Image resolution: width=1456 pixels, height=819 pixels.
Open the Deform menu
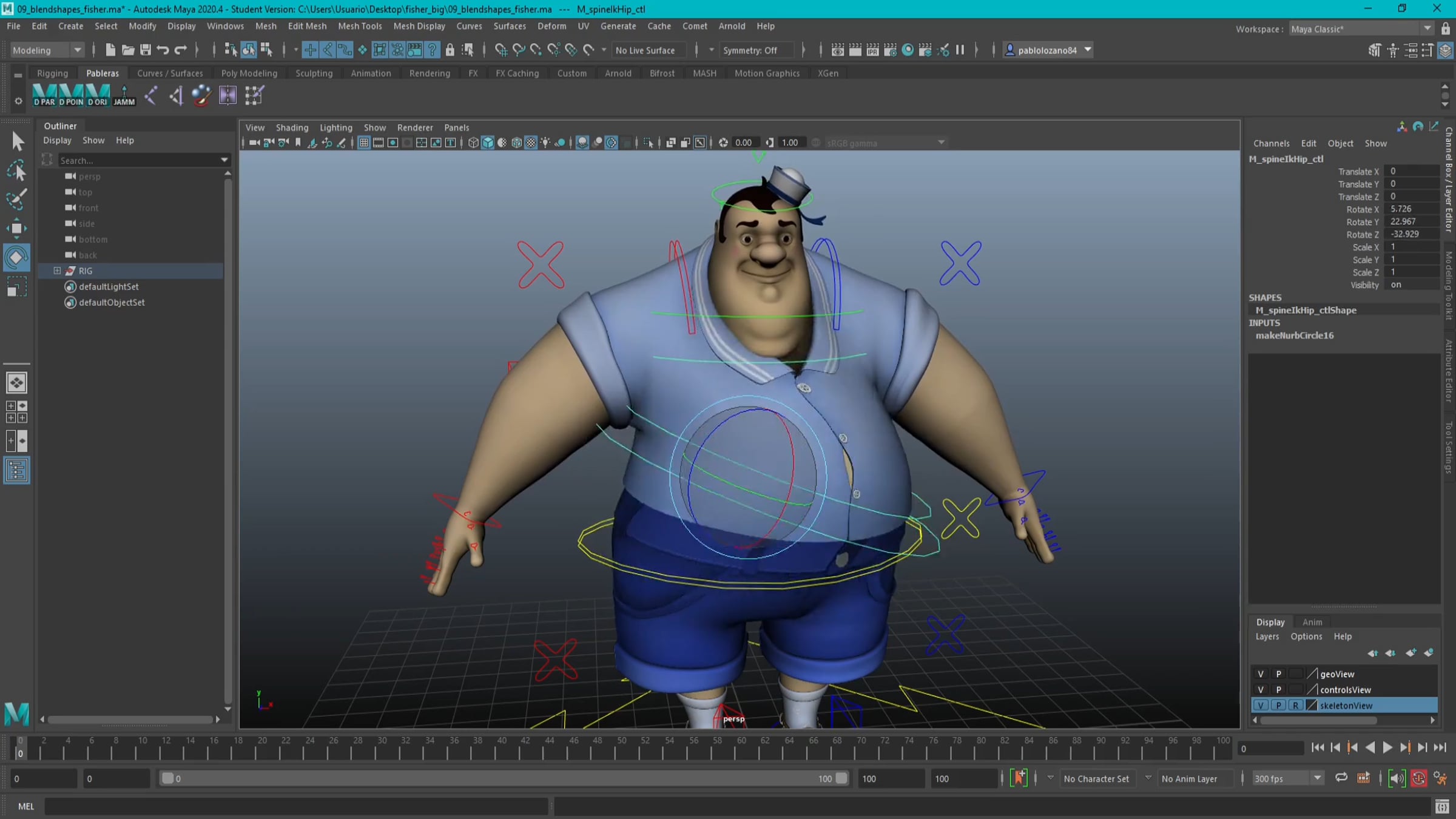pyautogui.click(x=551, y=26)
